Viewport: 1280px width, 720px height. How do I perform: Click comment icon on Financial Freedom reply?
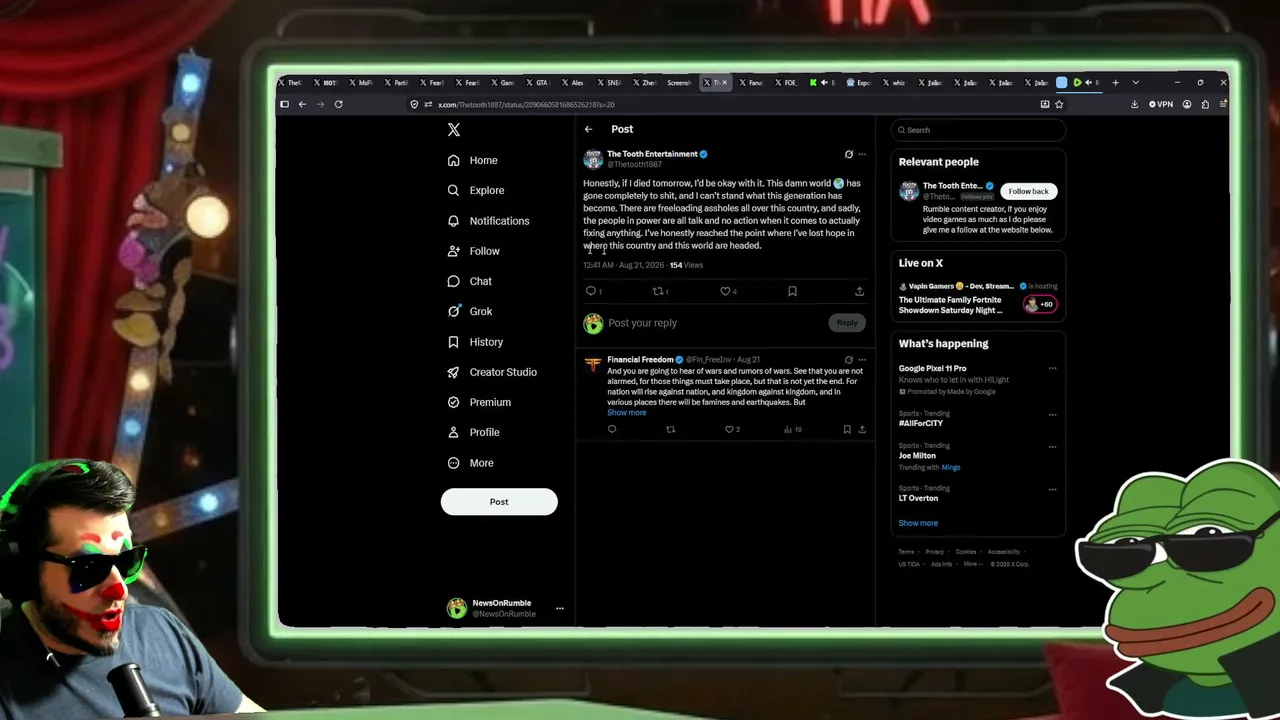(612, 429)
